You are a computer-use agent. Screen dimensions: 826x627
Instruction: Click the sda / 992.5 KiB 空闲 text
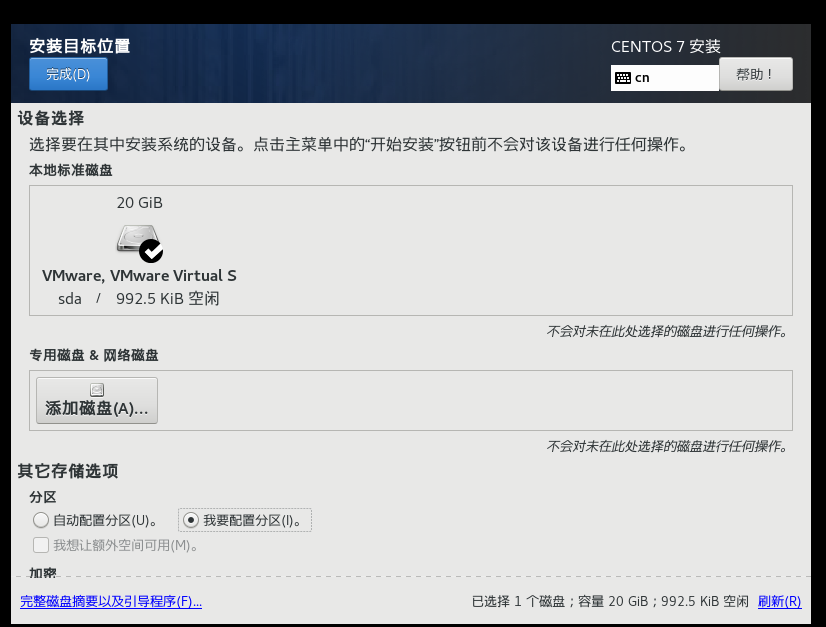point(139,299)
